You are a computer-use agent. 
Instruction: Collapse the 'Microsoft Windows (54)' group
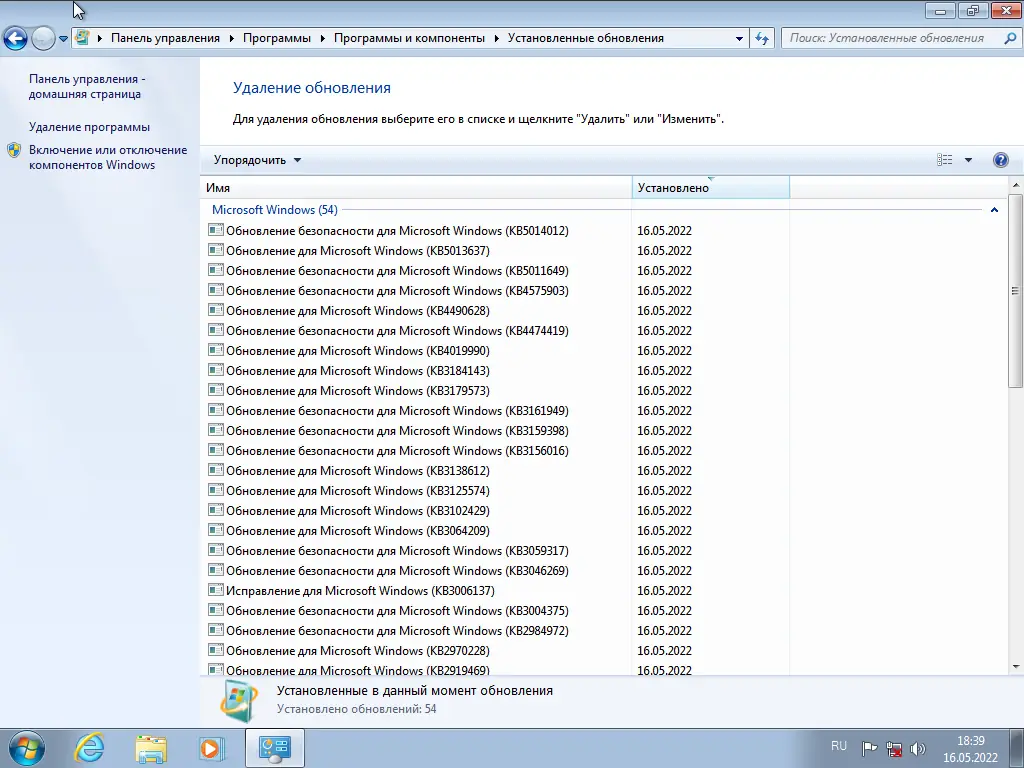pos(994,210)
